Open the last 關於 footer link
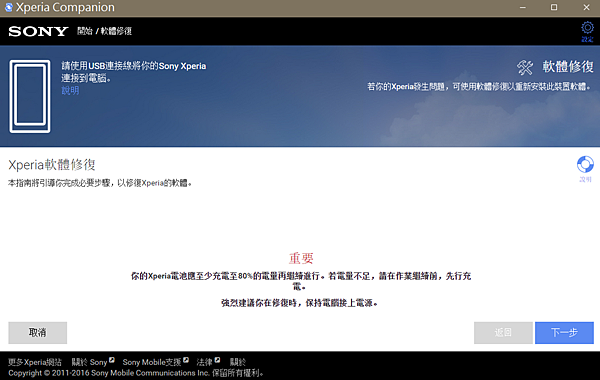The height and width of the screenshot is (380, 600). [x=238, y=362]
